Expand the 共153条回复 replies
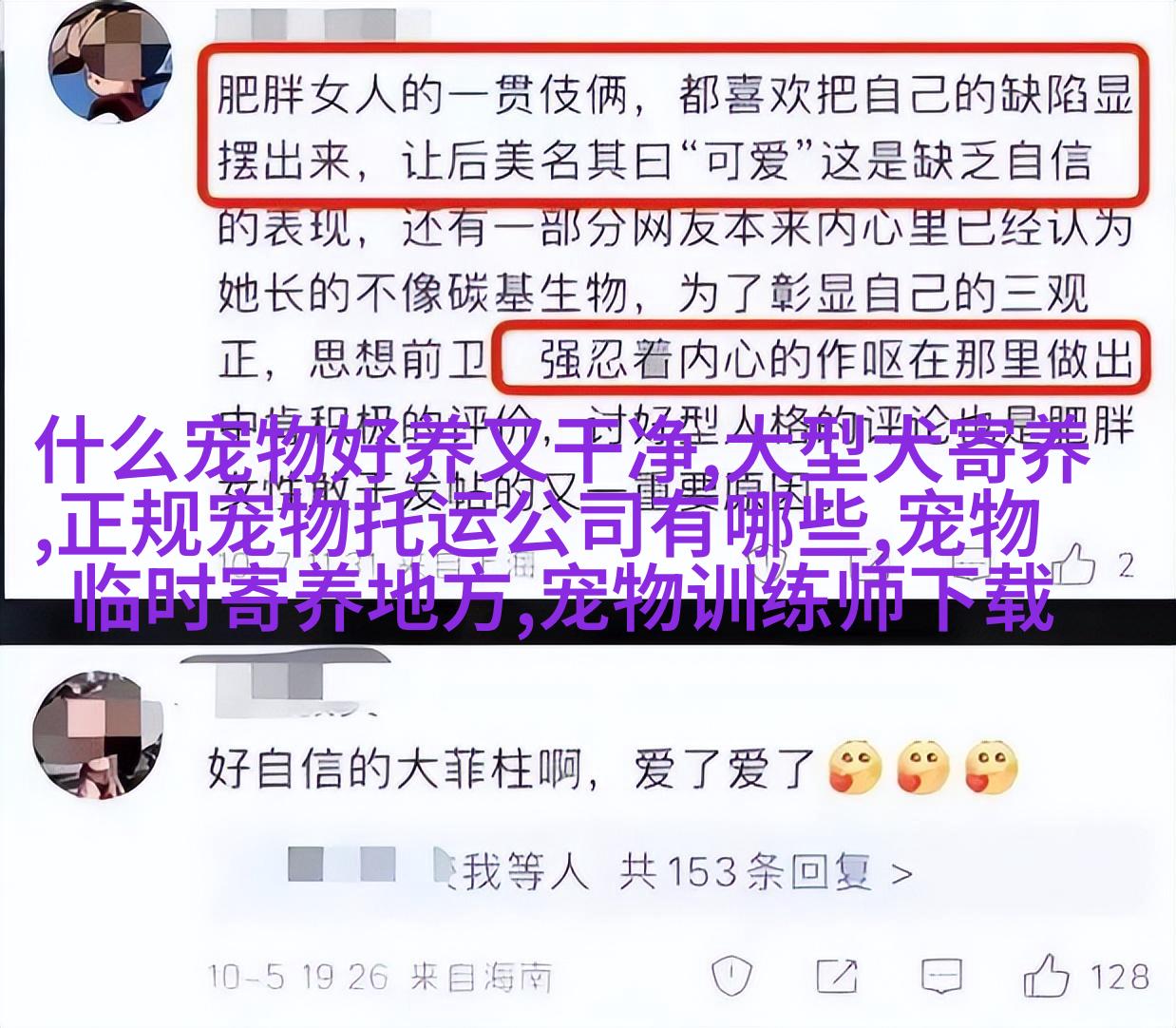Screen dimensions: 1176x1028 [x=743, y=870]
